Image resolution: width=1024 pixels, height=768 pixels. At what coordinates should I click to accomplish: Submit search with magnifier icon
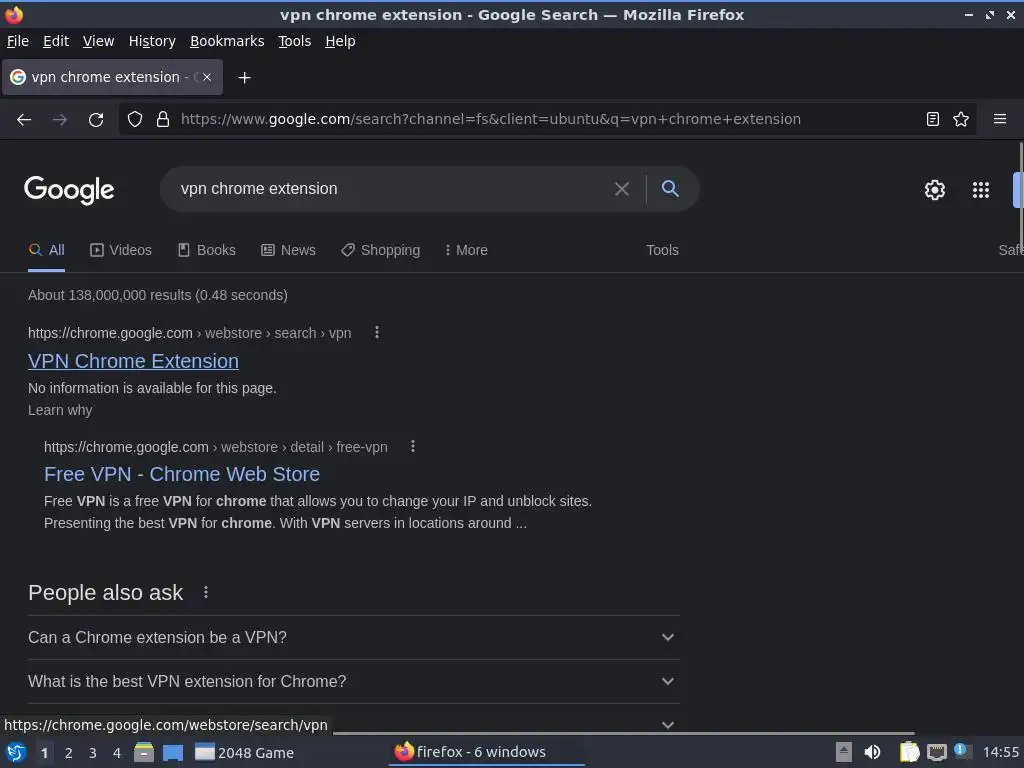[x=670, y=189]
